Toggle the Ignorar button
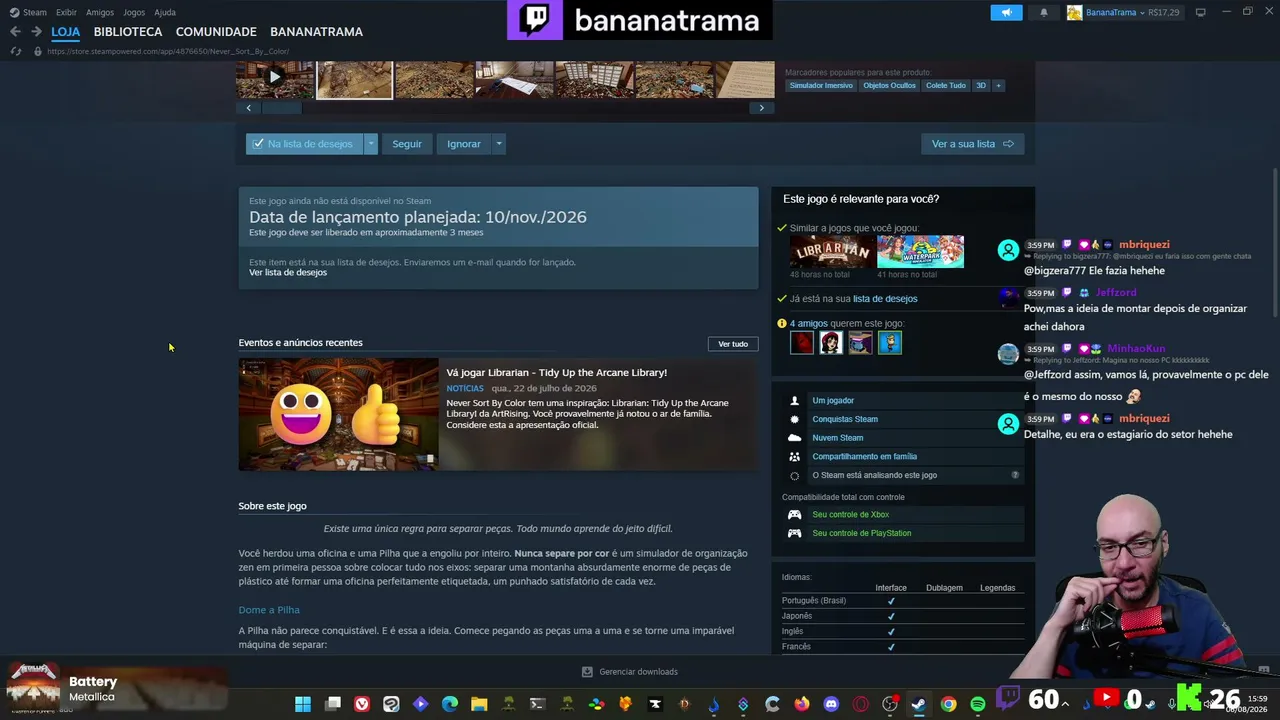1280x720 pixels. [x=464, y=144]
